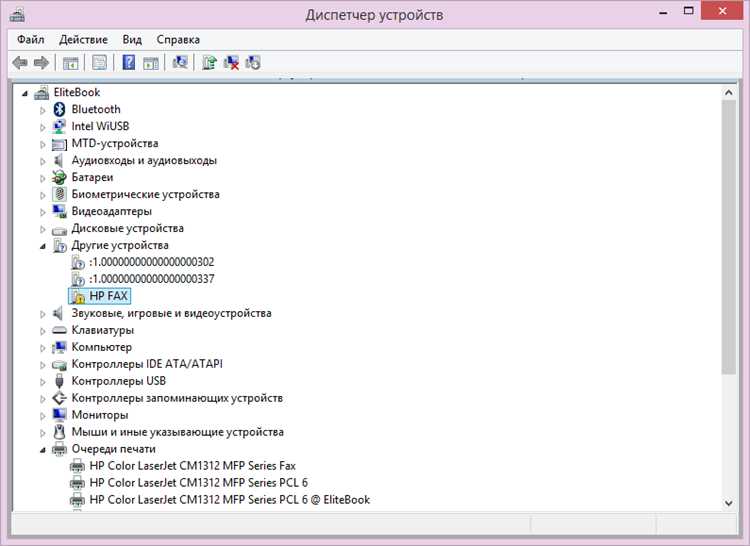750x546 pixels.
Task: Select the Дисковые устройства label
Action: (127, 228)
